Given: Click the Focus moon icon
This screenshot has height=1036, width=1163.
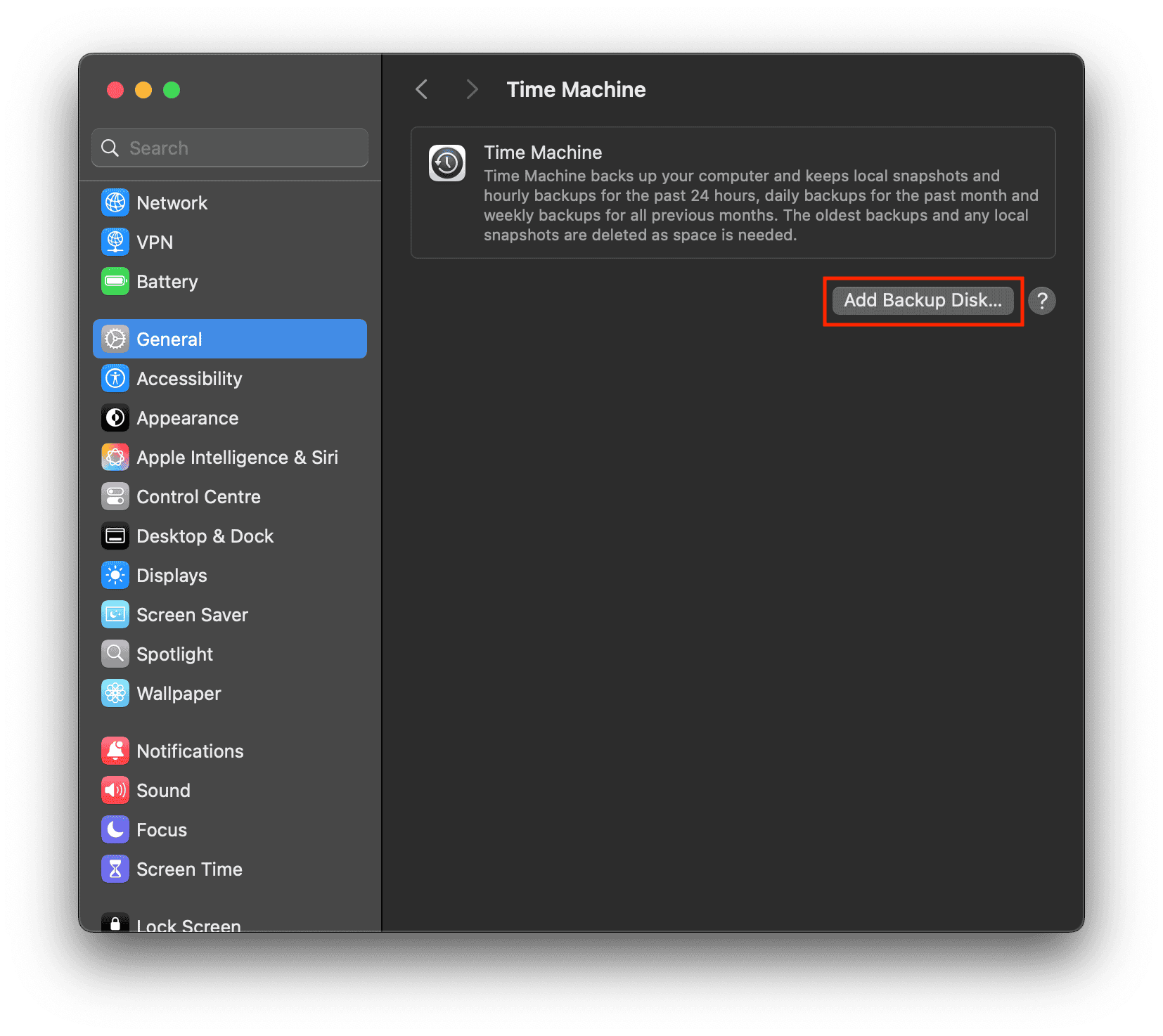Looking at the screenshot, I should [x=115, y=830].
